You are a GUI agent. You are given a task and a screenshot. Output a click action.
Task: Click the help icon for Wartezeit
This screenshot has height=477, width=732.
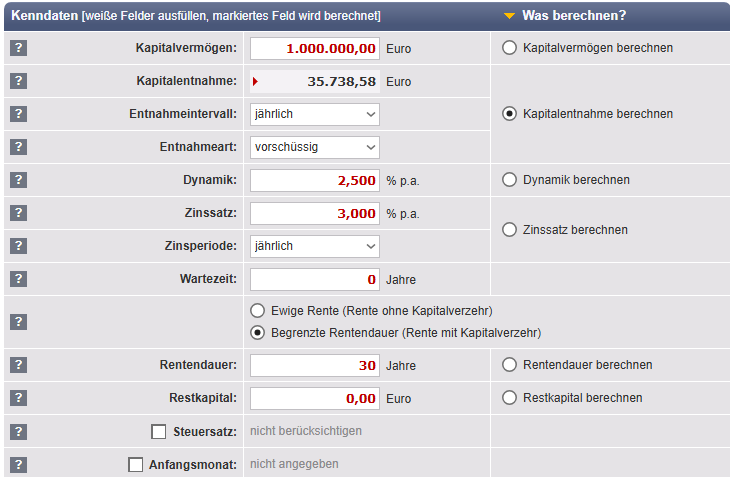tap(18, 279)
